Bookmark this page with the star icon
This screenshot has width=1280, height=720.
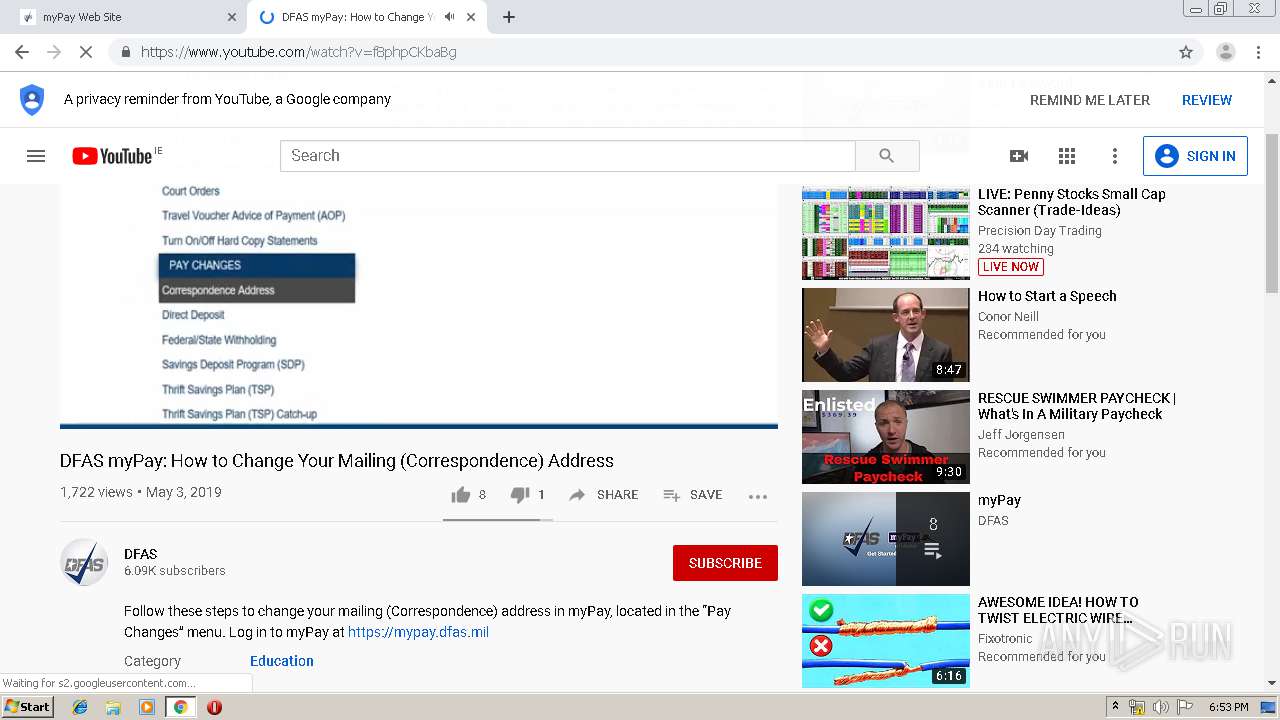coord(1186,52)
